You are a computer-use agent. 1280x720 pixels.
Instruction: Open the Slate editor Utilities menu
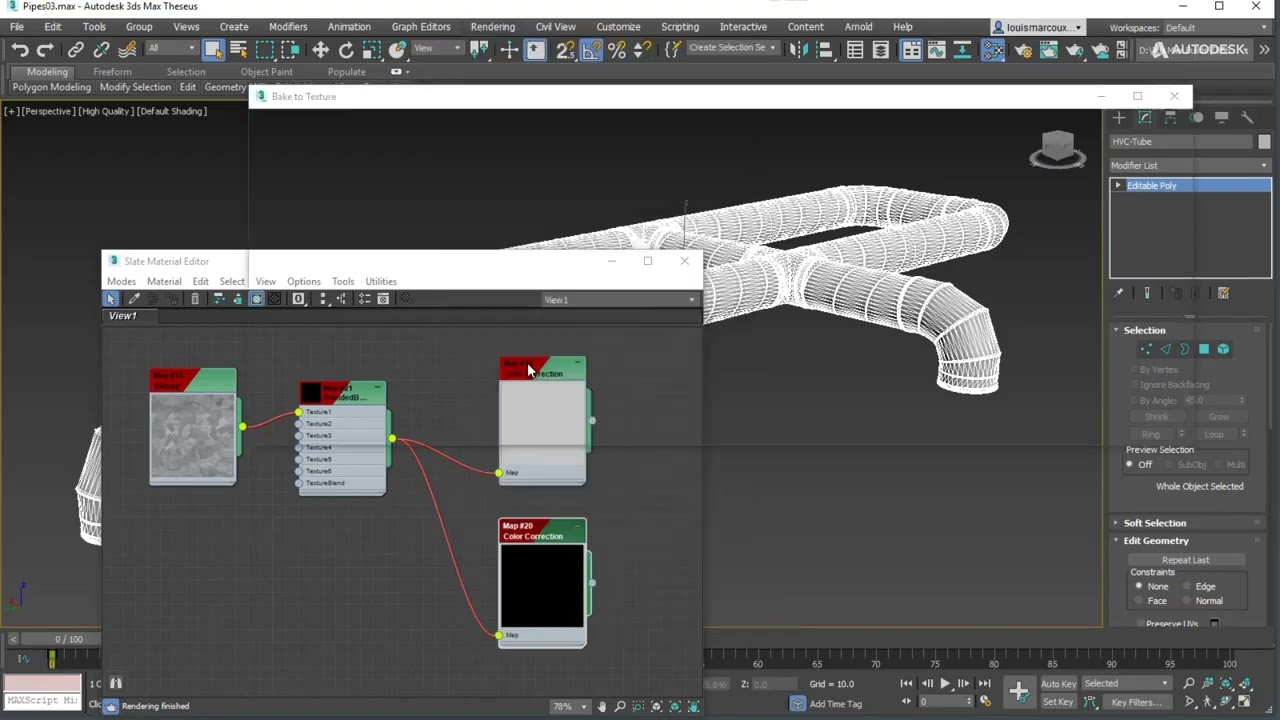coord(381,282)
